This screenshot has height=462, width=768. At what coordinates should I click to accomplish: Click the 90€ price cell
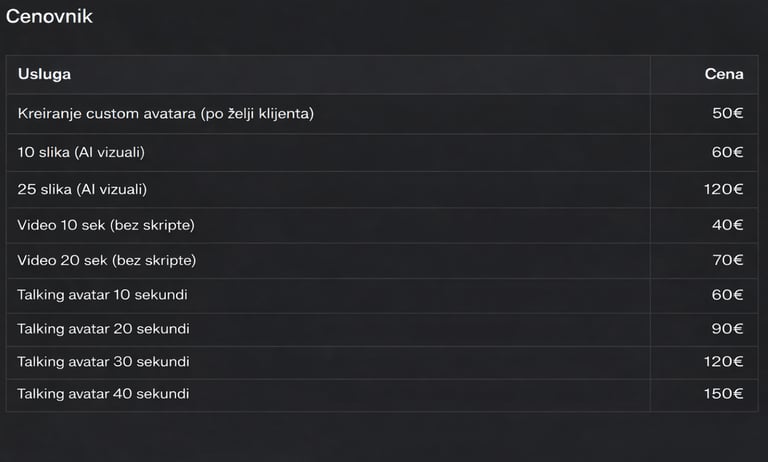coord(727,329)
